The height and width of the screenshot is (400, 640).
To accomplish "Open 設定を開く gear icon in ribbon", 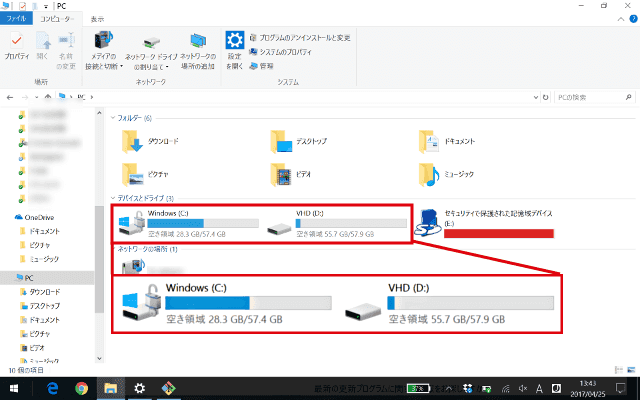I will tap(234, 47).
